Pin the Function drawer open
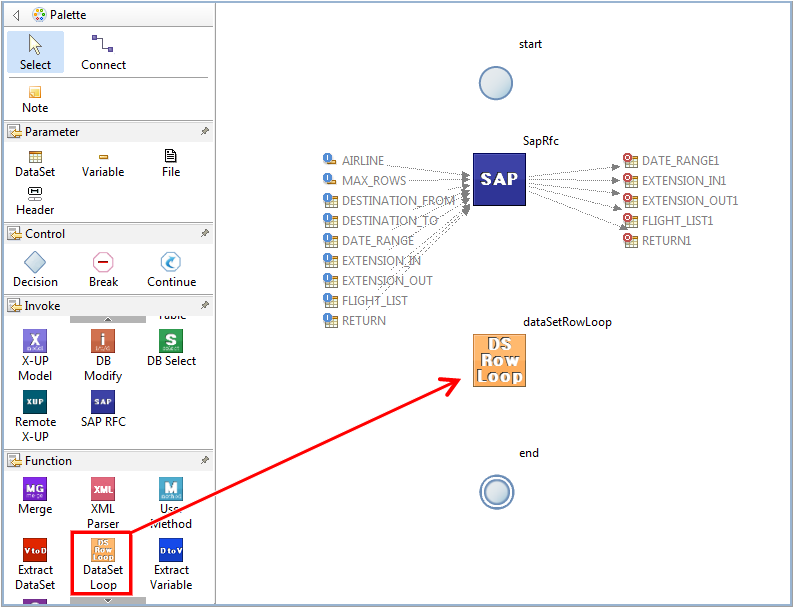Image resolution: width=794 pixels, height=608 pixels. click(x=205, y=460)
